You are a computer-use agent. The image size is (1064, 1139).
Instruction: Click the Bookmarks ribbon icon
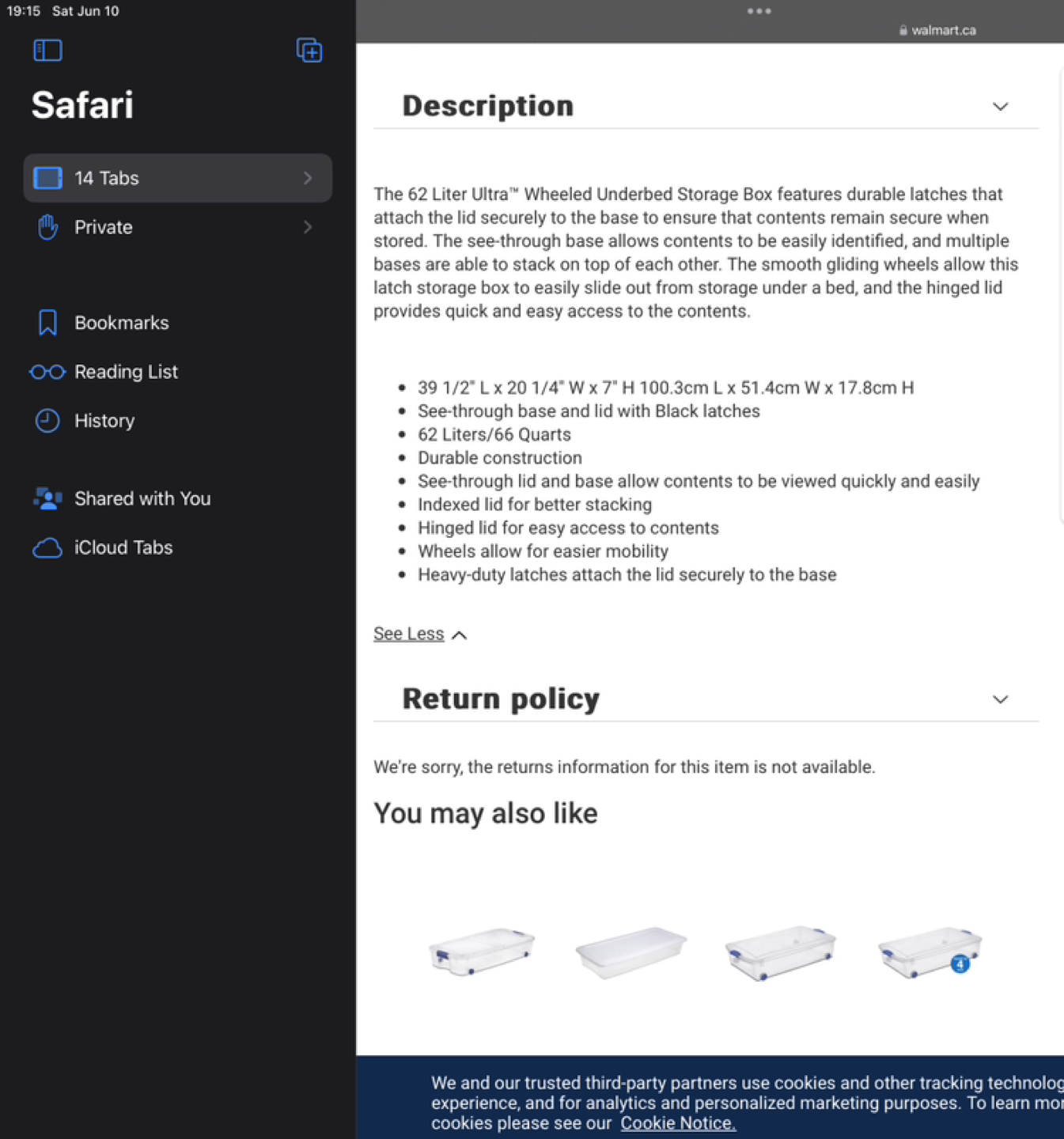pos(47,323)
